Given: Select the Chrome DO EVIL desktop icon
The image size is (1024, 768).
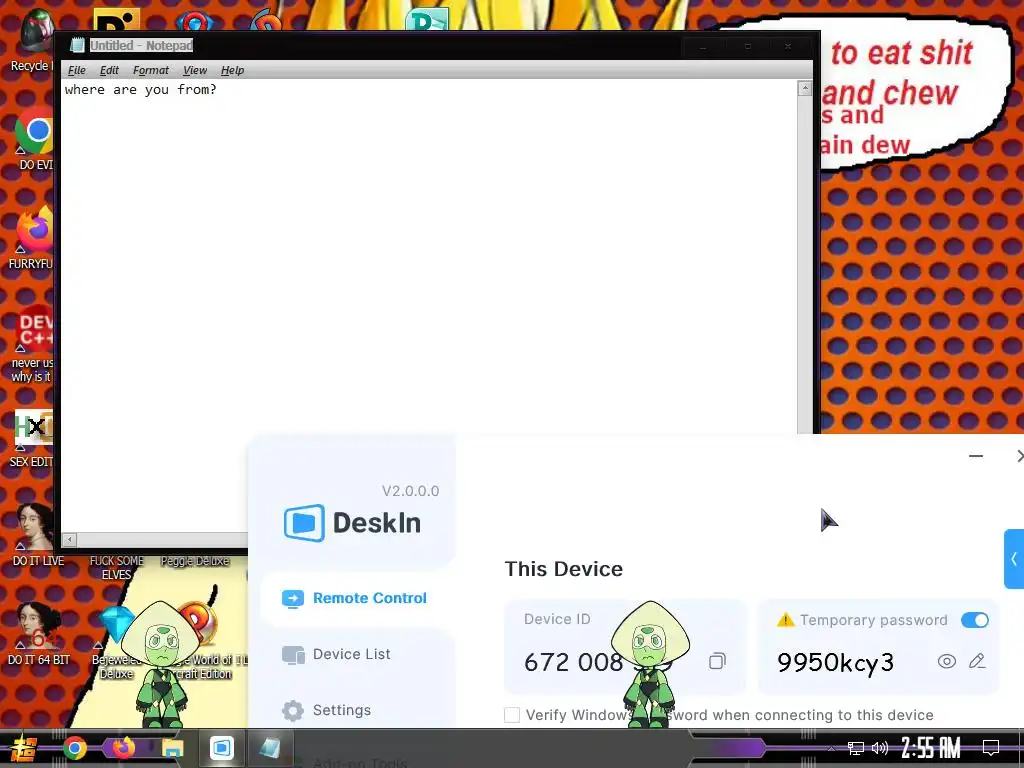Looking at the screenshot, I should point(34,138).
